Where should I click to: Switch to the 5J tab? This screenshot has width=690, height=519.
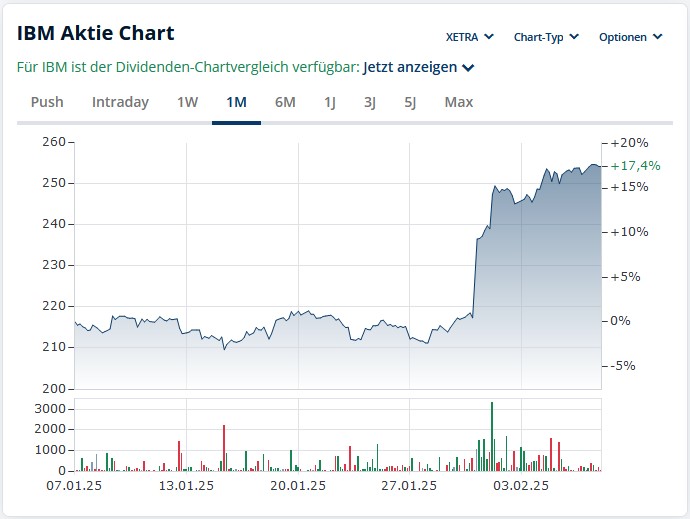(410, 102)
